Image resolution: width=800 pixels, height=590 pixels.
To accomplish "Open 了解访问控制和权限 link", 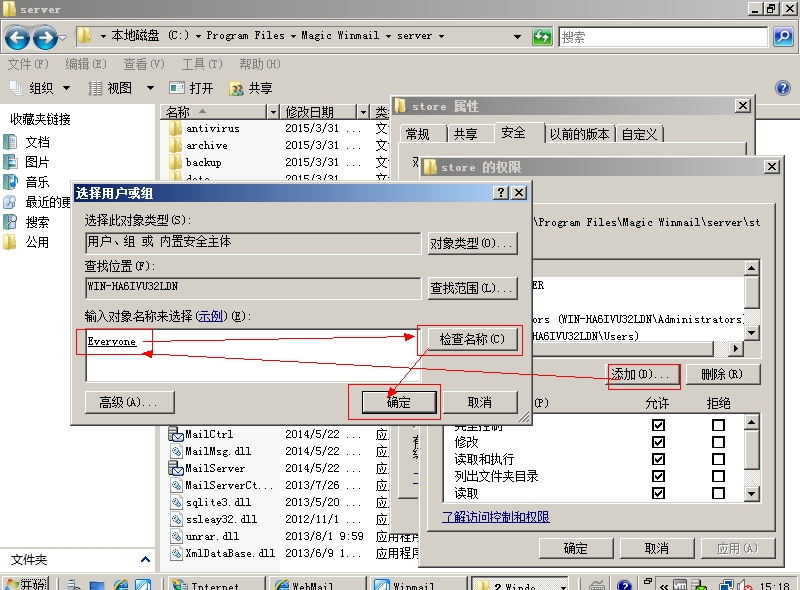I will [495, 517].
